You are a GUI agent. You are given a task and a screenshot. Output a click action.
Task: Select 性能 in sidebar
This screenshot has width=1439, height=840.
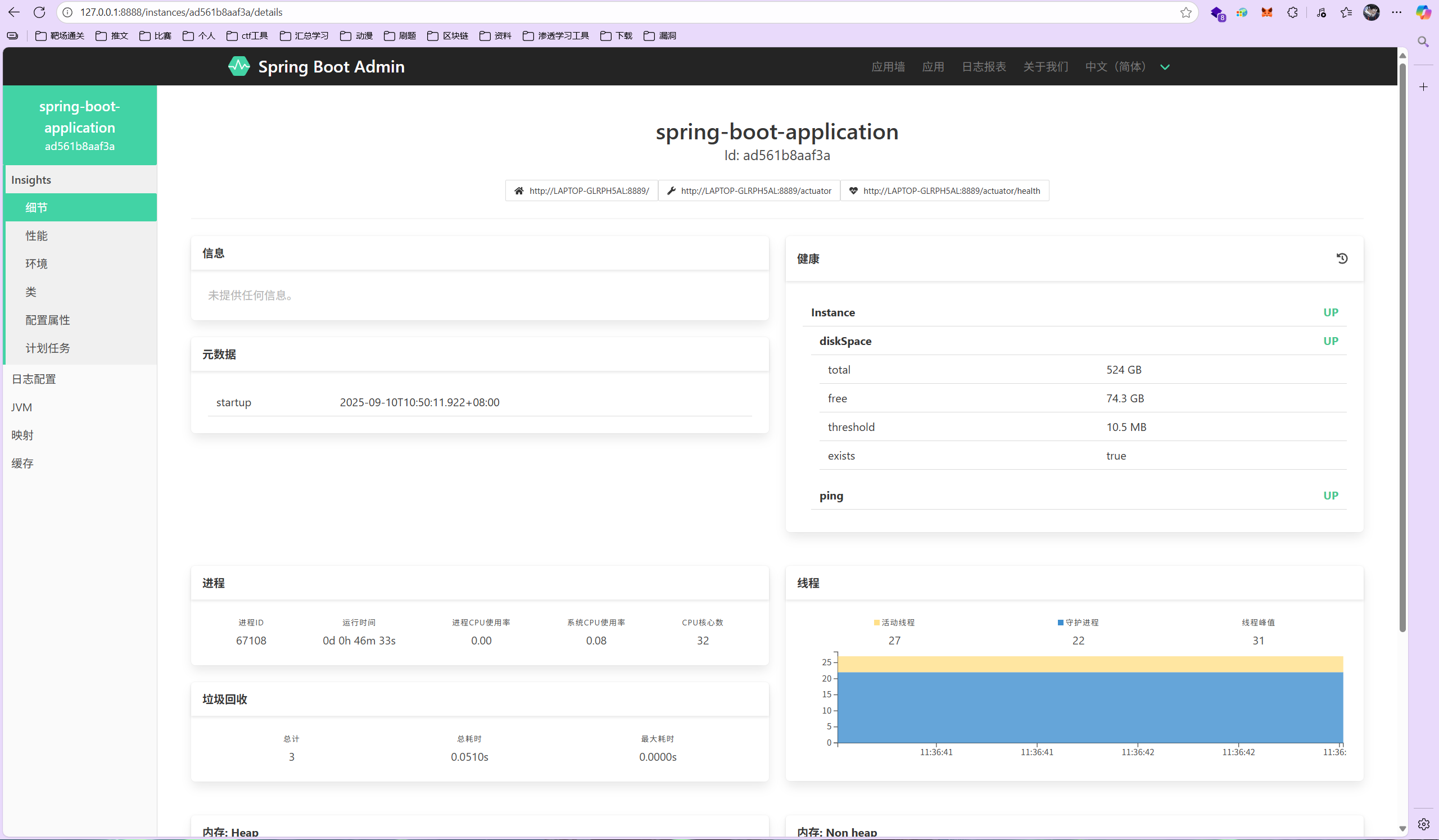37,235
